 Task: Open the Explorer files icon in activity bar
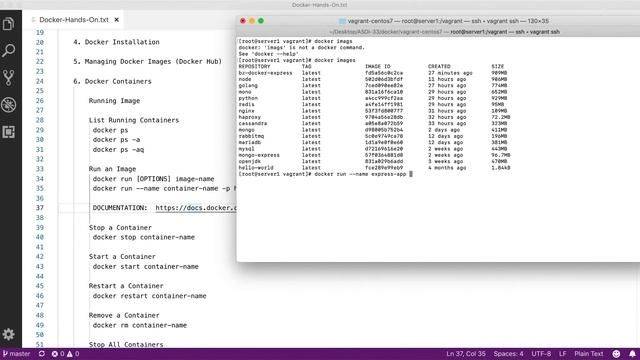click(9, 24)
